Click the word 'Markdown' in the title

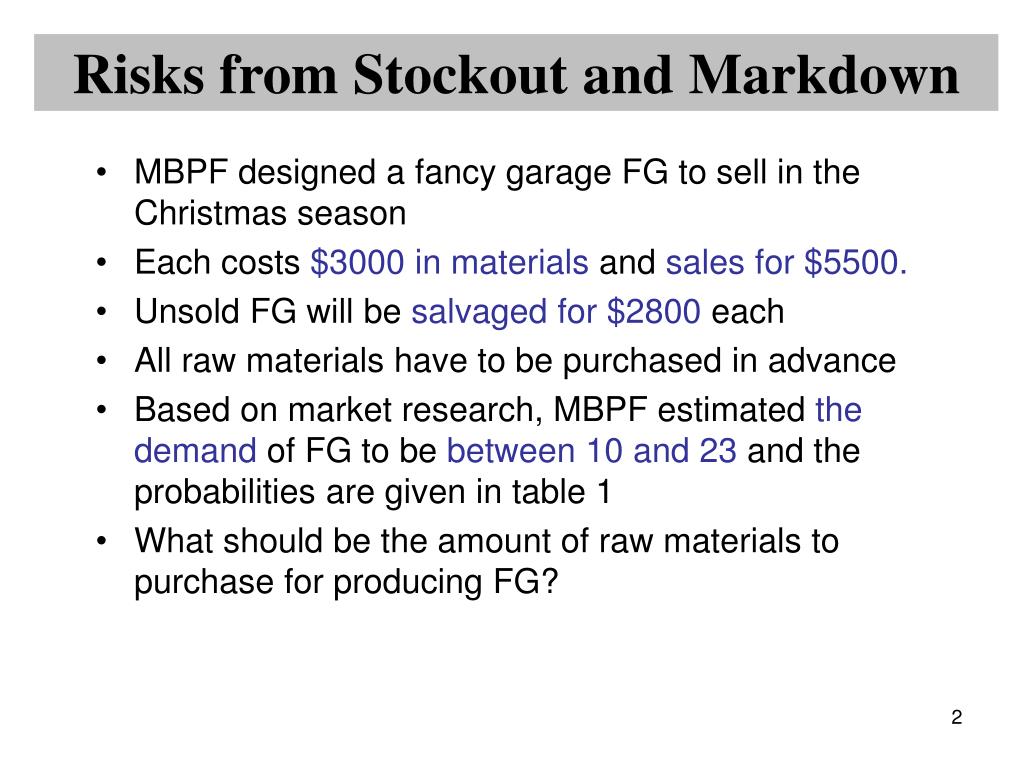[824, 74]
